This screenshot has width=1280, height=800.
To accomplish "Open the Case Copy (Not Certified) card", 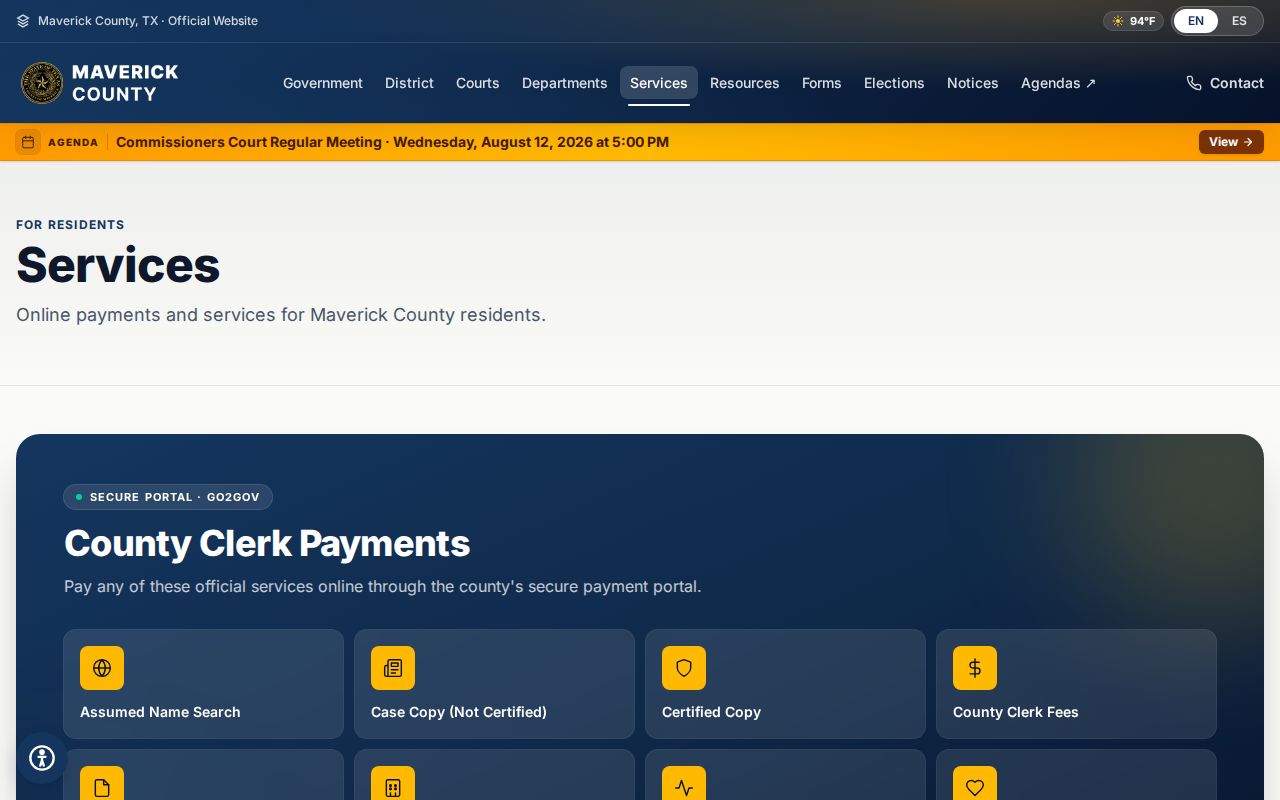I will coord(495,684).
